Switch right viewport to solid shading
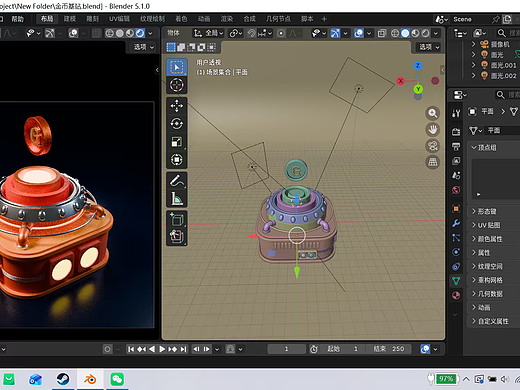 point(405,33)
